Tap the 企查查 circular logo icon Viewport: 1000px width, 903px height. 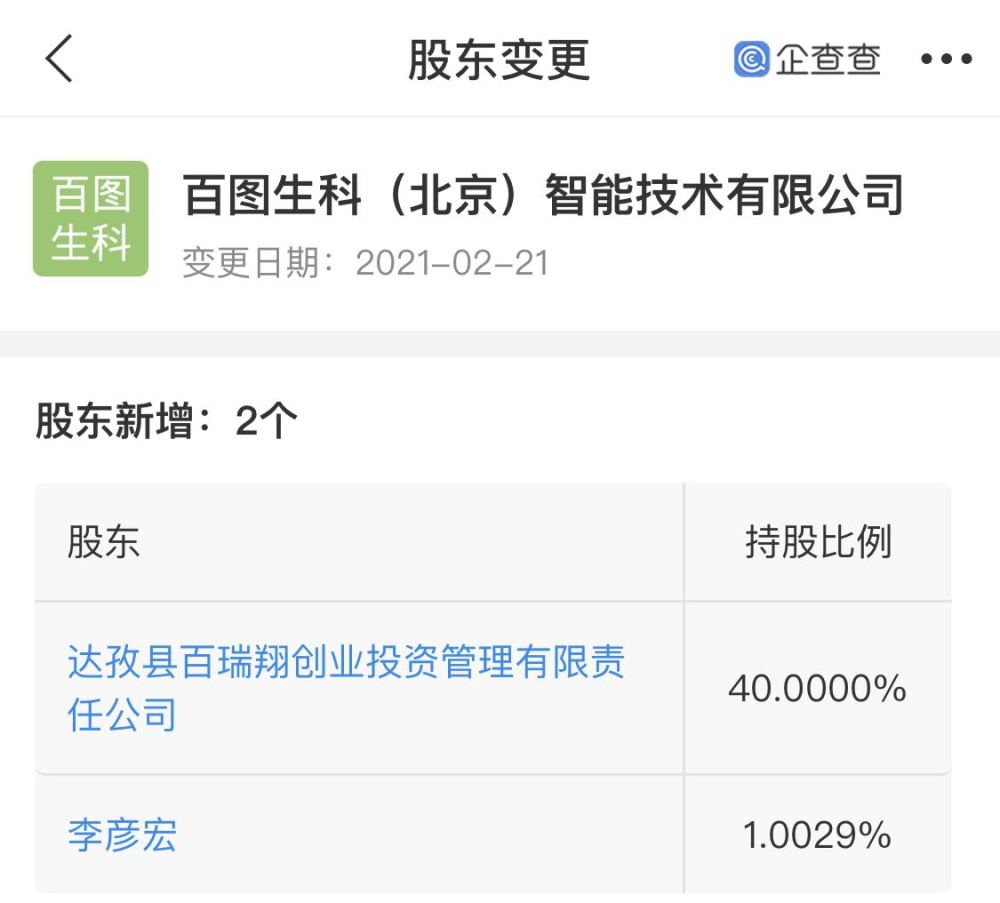click(x=751, y=59)
